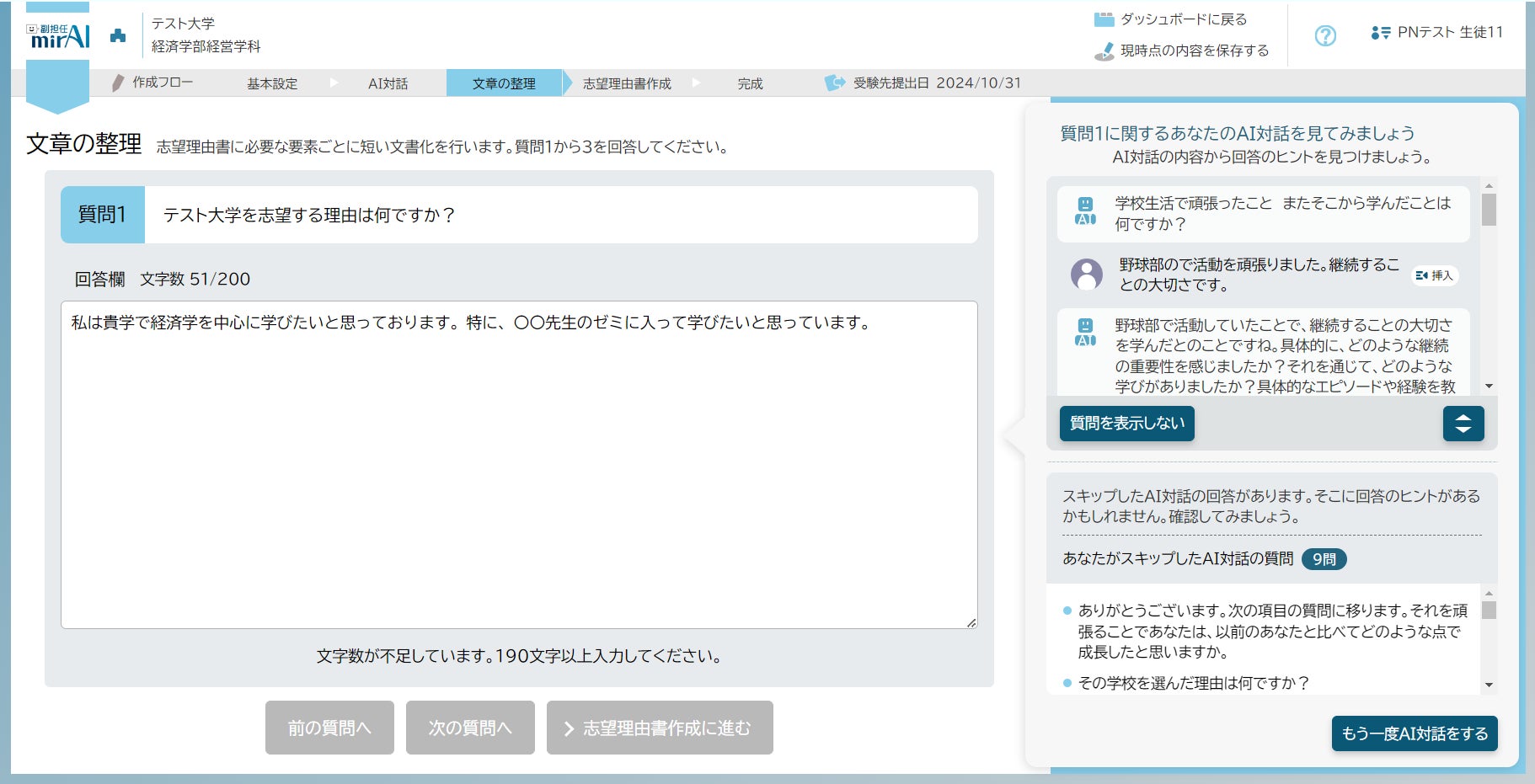Image resolution: width=1535 pixels, height=784 pixels.
Task: Click the skipped questions scrollbar thumb
Action: click(1489, 610)
